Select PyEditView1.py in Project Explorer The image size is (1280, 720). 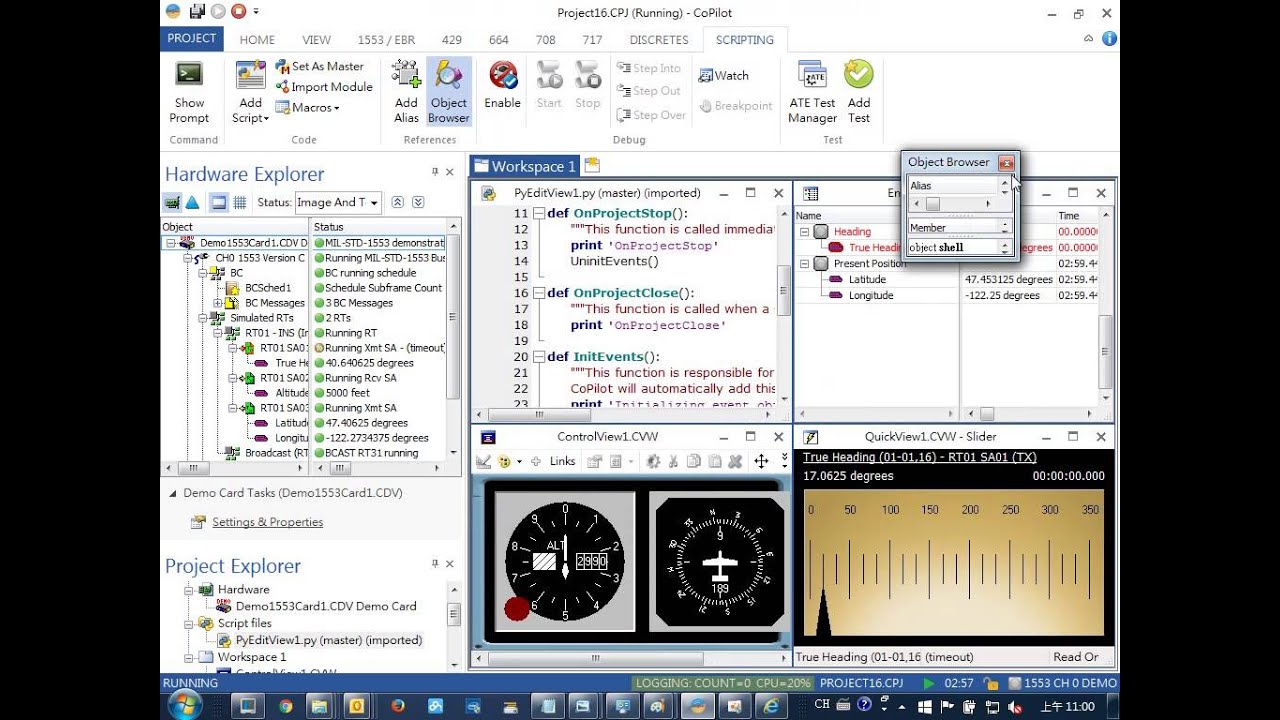click(328, 640)
